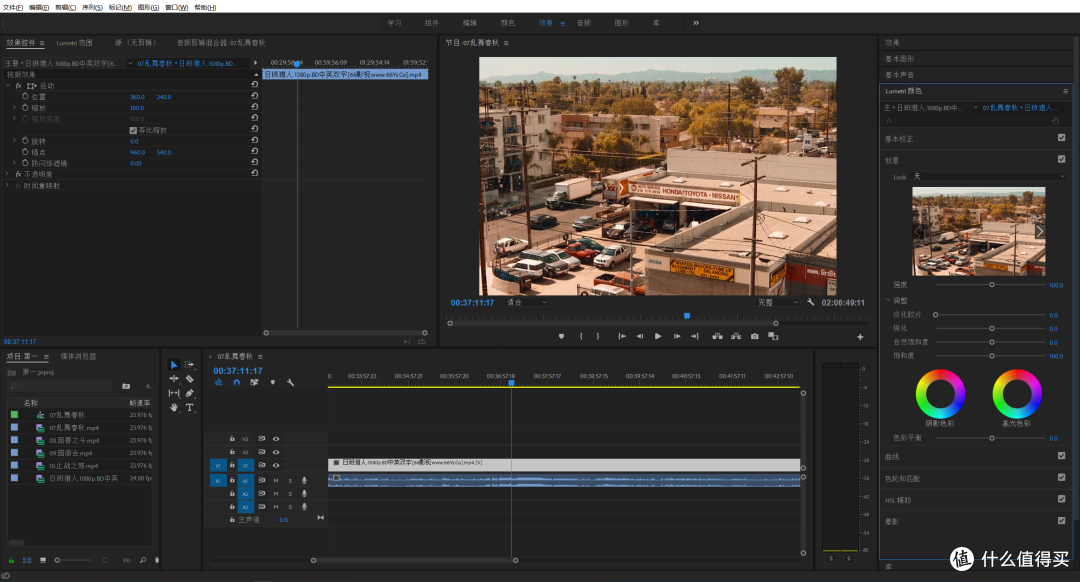
Task: Add a marker in the Program monitor
Action: tap(561, 336)
